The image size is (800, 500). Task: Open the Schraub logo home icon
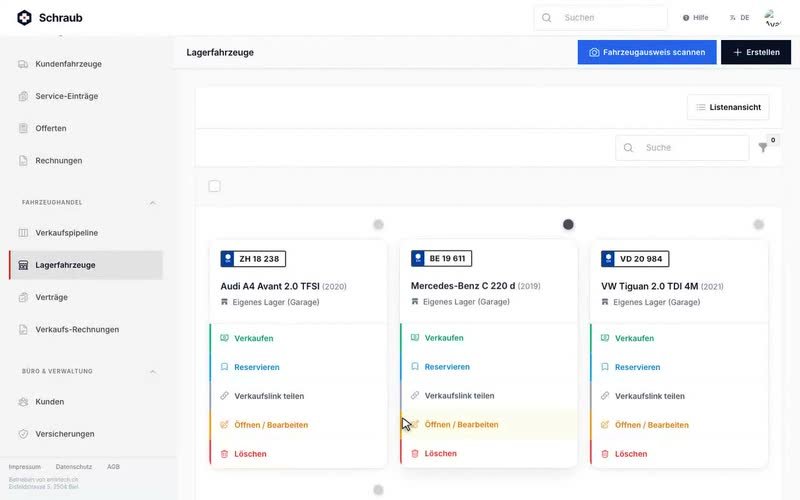[x=24, y=18]
